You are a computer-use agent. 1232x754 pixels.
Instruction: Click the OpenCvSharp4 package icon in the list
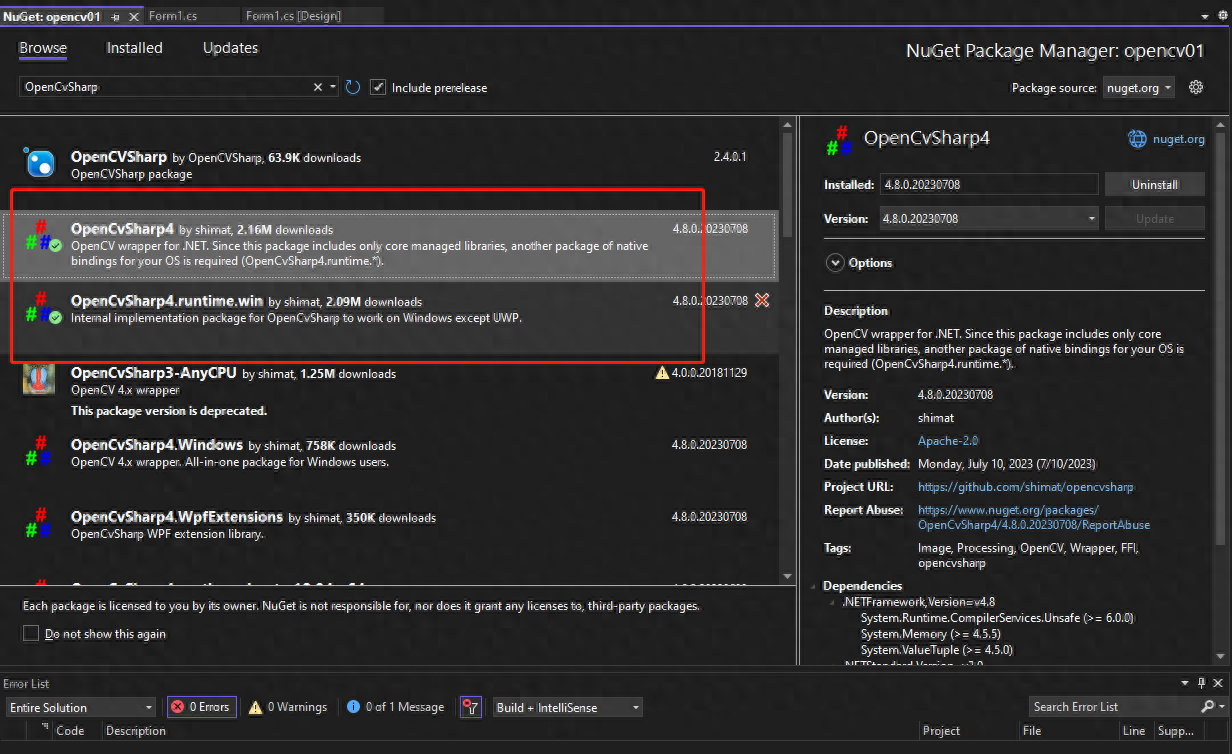point(42,235)
